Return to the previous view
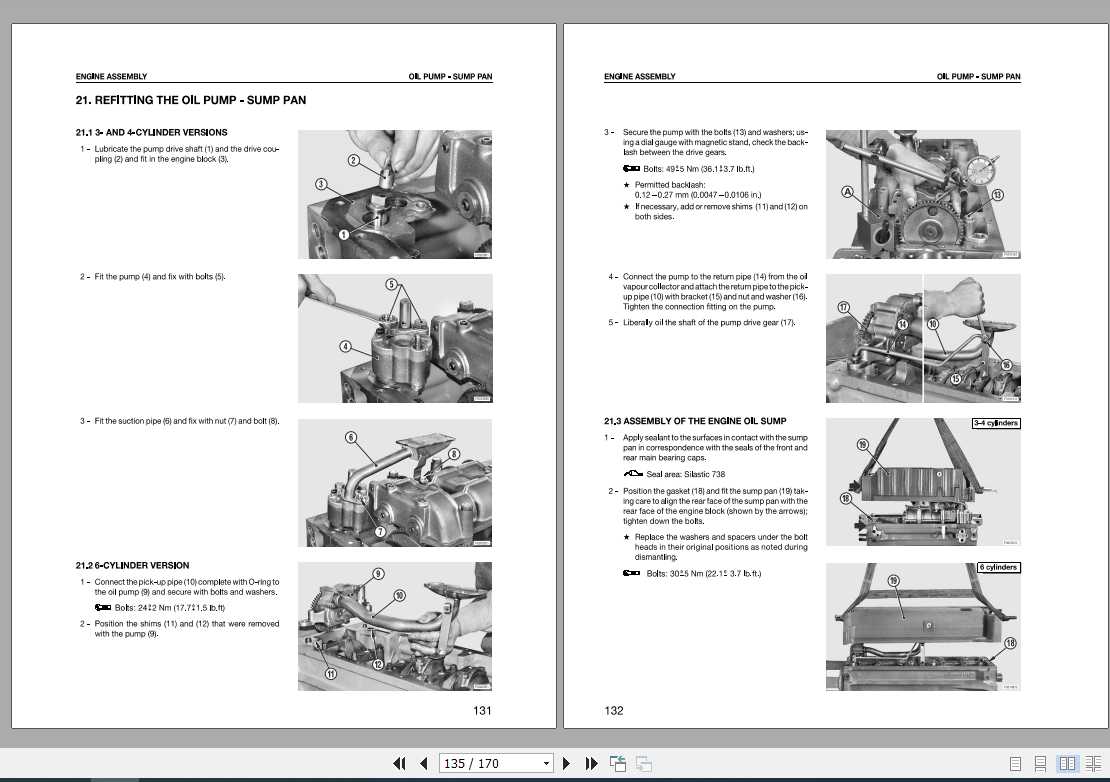The image size is (1110, 782). (617, 762)
